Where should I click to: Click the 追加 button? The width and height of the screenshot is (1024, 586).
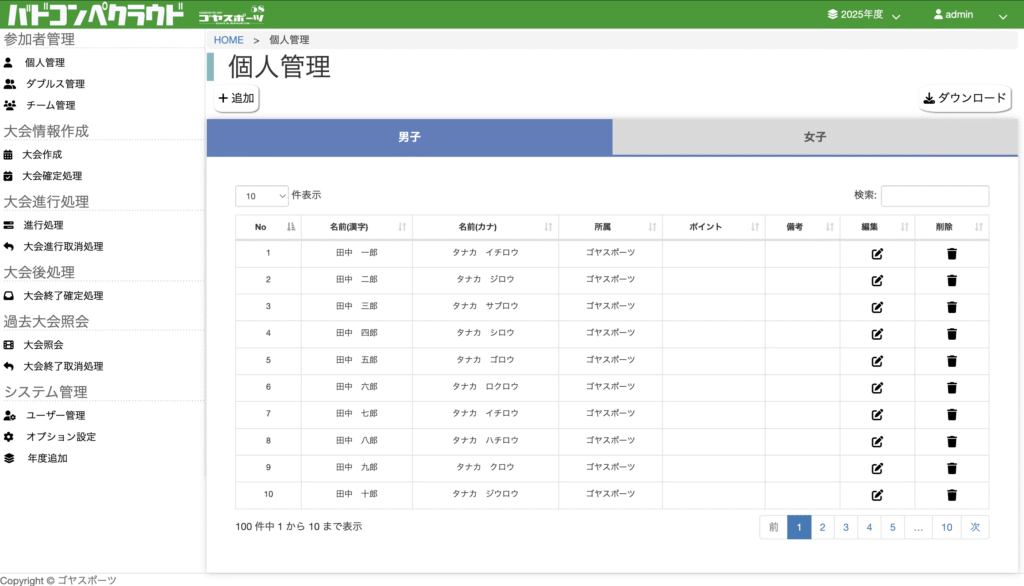pos(237,99)
